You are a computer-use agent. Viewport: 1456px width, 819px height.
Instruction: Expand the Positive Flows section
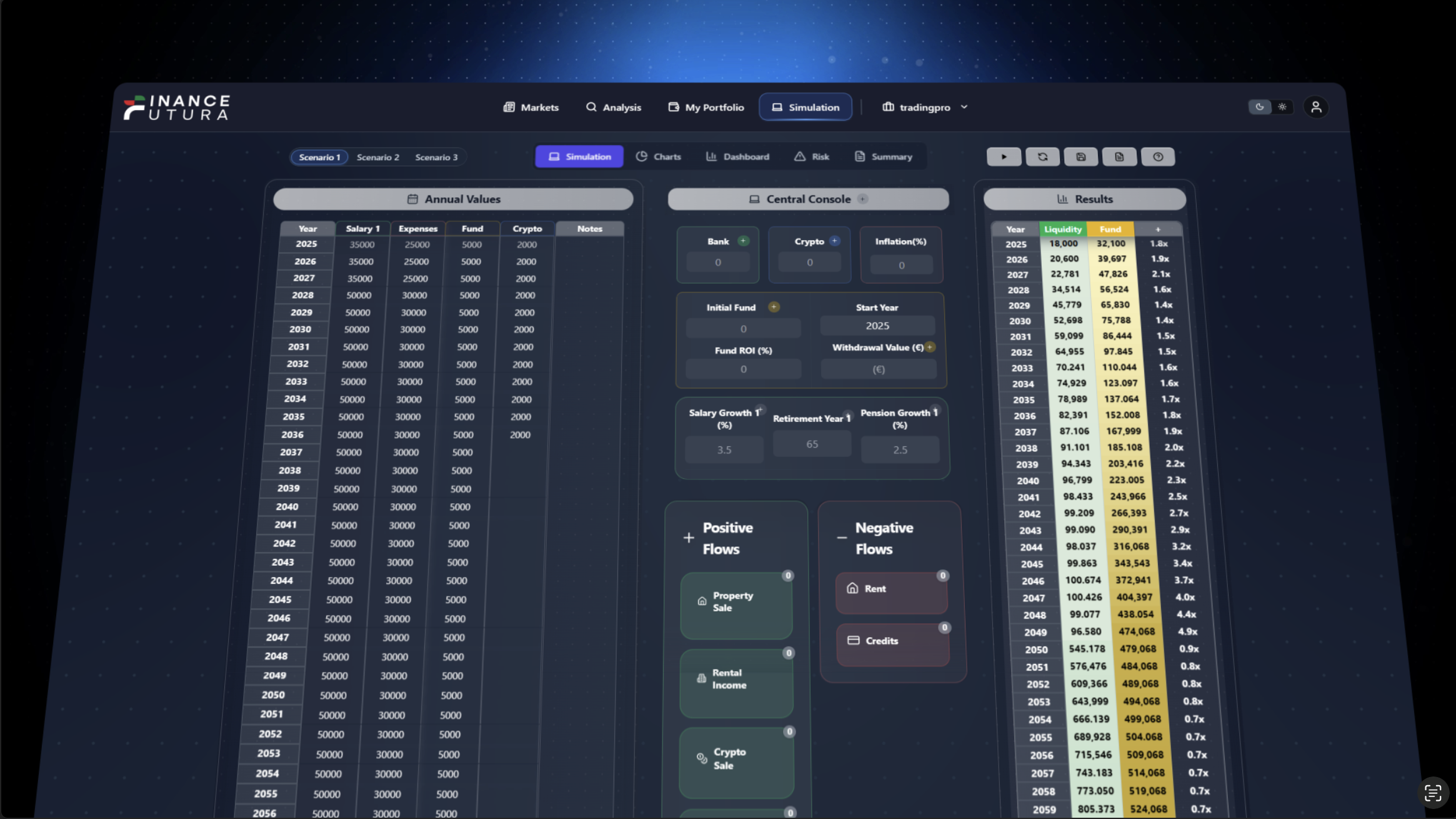[x=689, y=538]
